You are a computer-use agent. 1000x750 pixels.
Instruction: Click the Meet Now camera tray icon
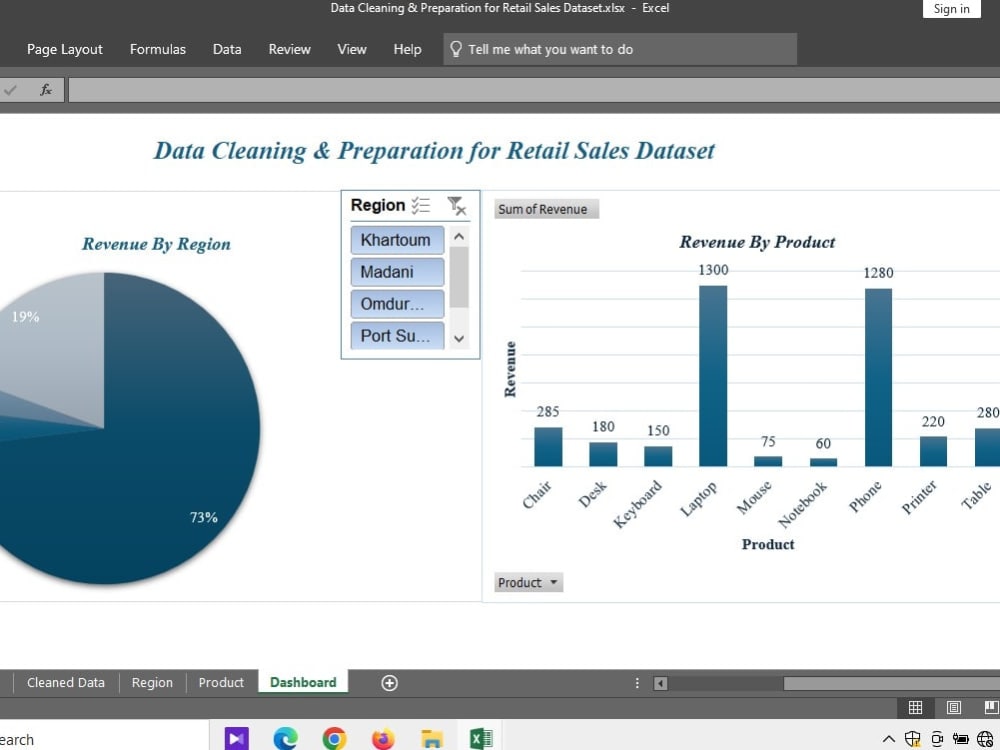coord(937,739)
